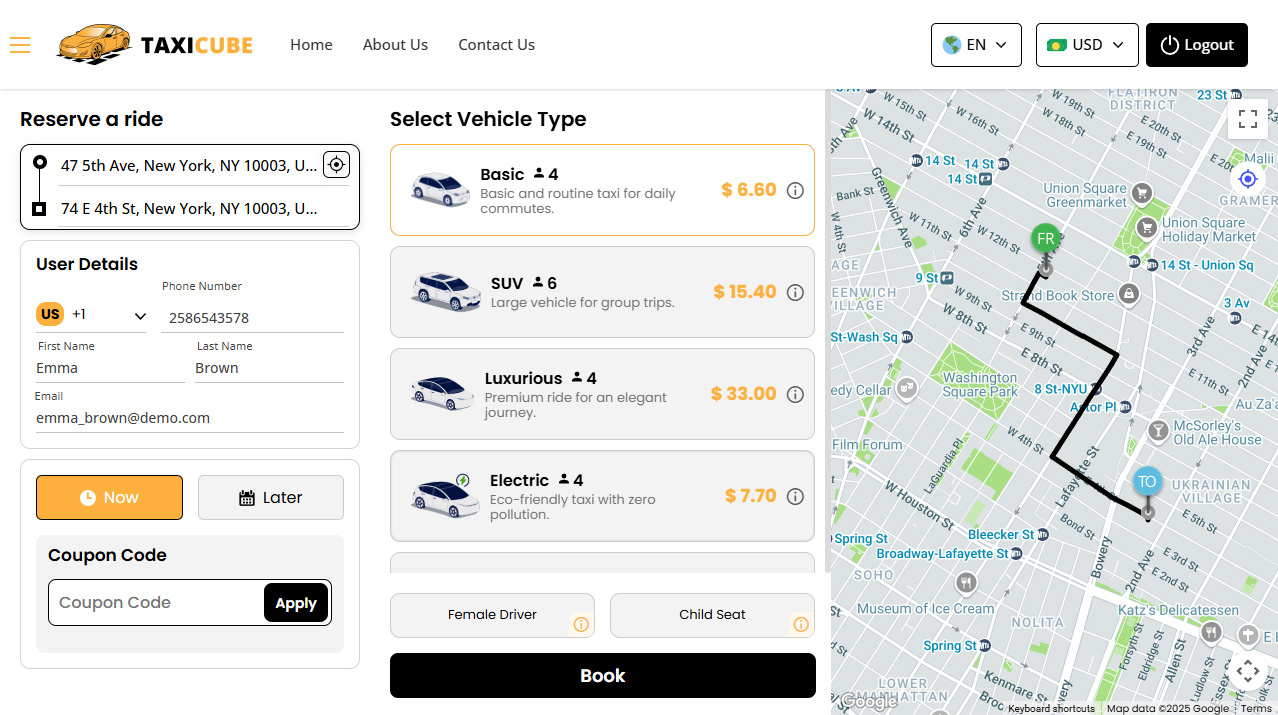
Task: Click the info icon beside Female Driver
Action: coord(580,624)
